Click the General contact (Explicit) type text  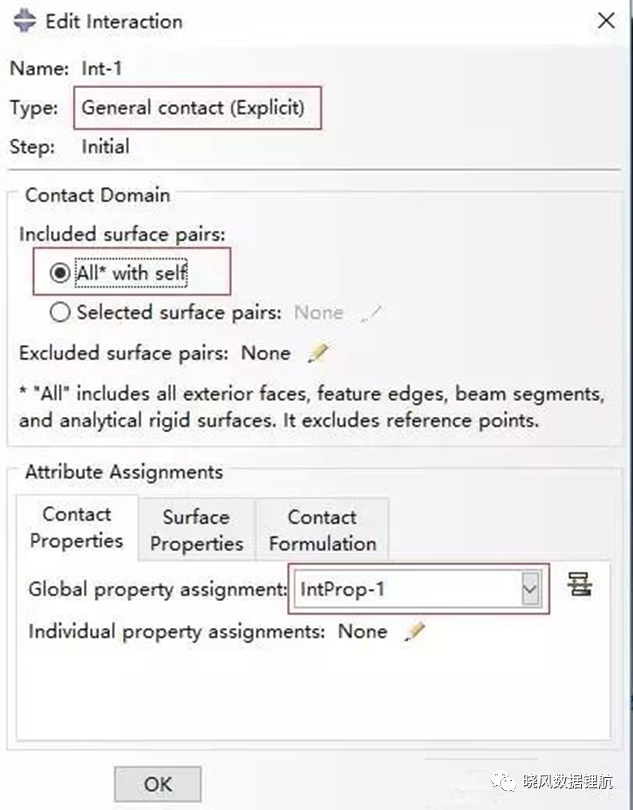(193, 107)
